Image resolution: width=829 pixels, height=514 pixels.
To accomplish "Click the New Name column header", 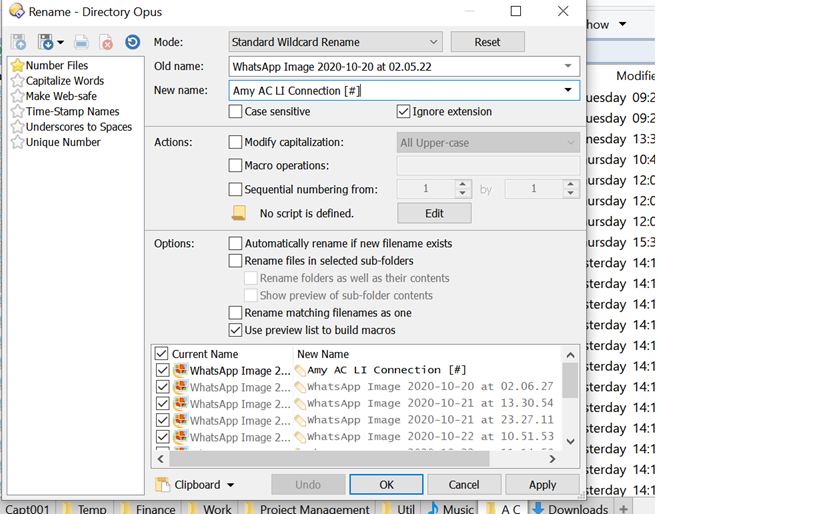I will pyautogui.click(x=323, y=354).
